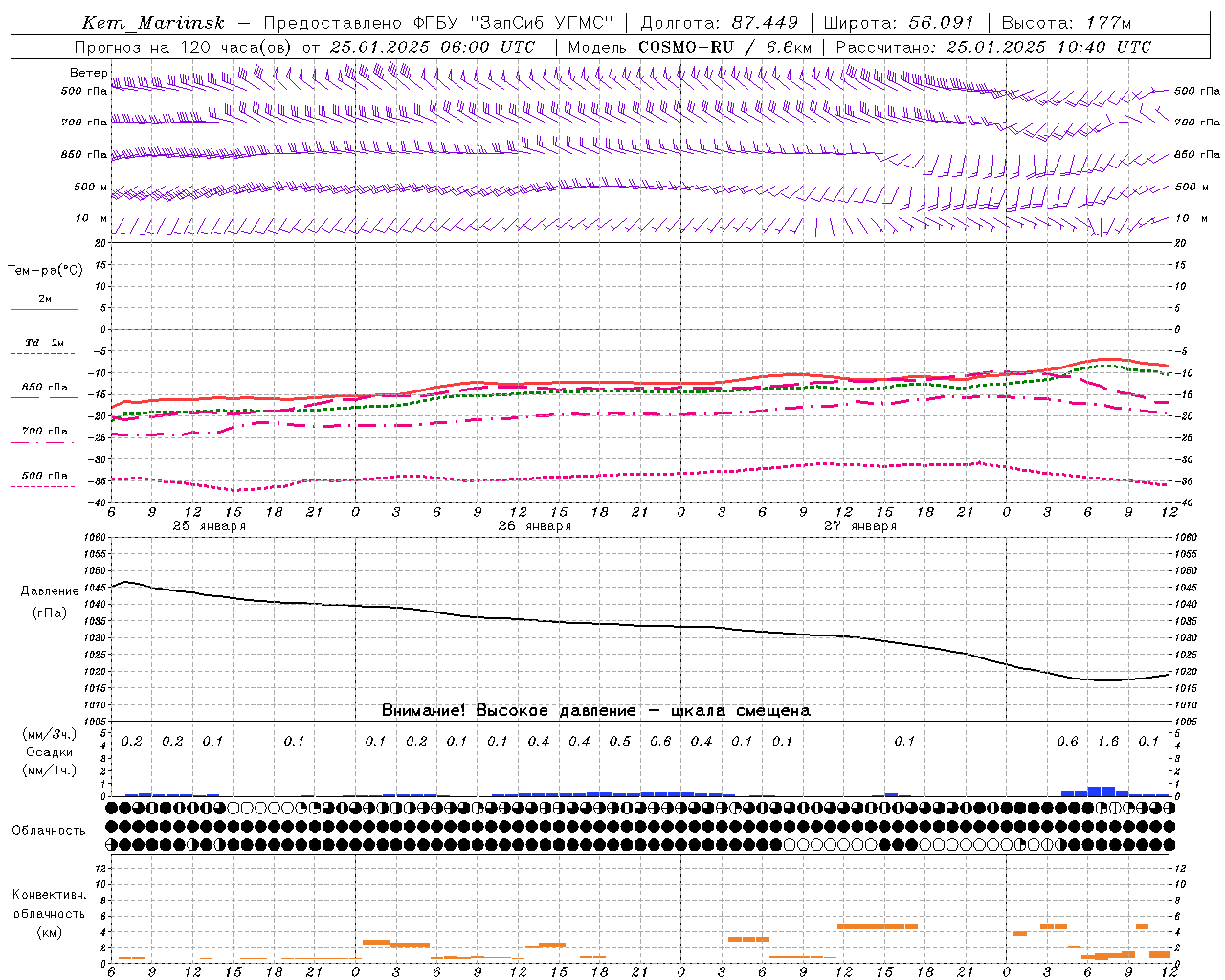
Task: Click the 500 гПа temperature legend entry
Action: coord(45,476)
